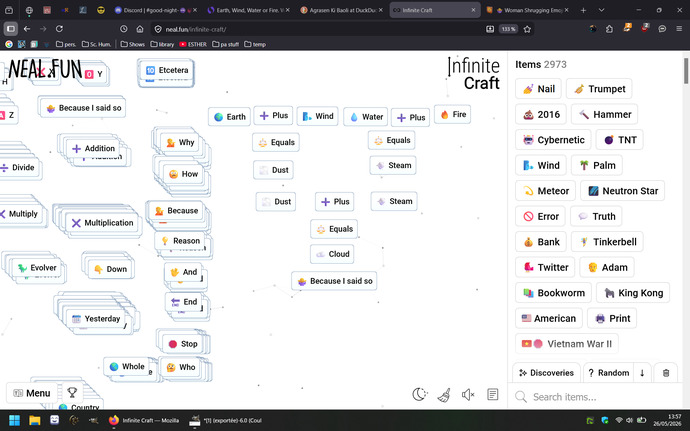This screenshot has width=690, height=431.
Task: Open the trophy achievements icon
Action: pos(72,392)
